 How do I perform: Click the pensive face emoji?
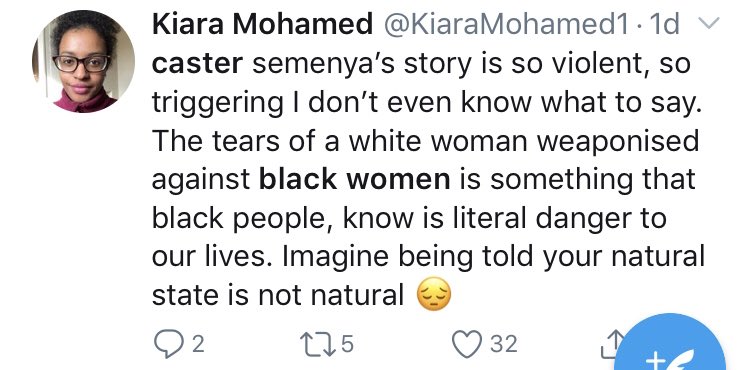[434, 295]
